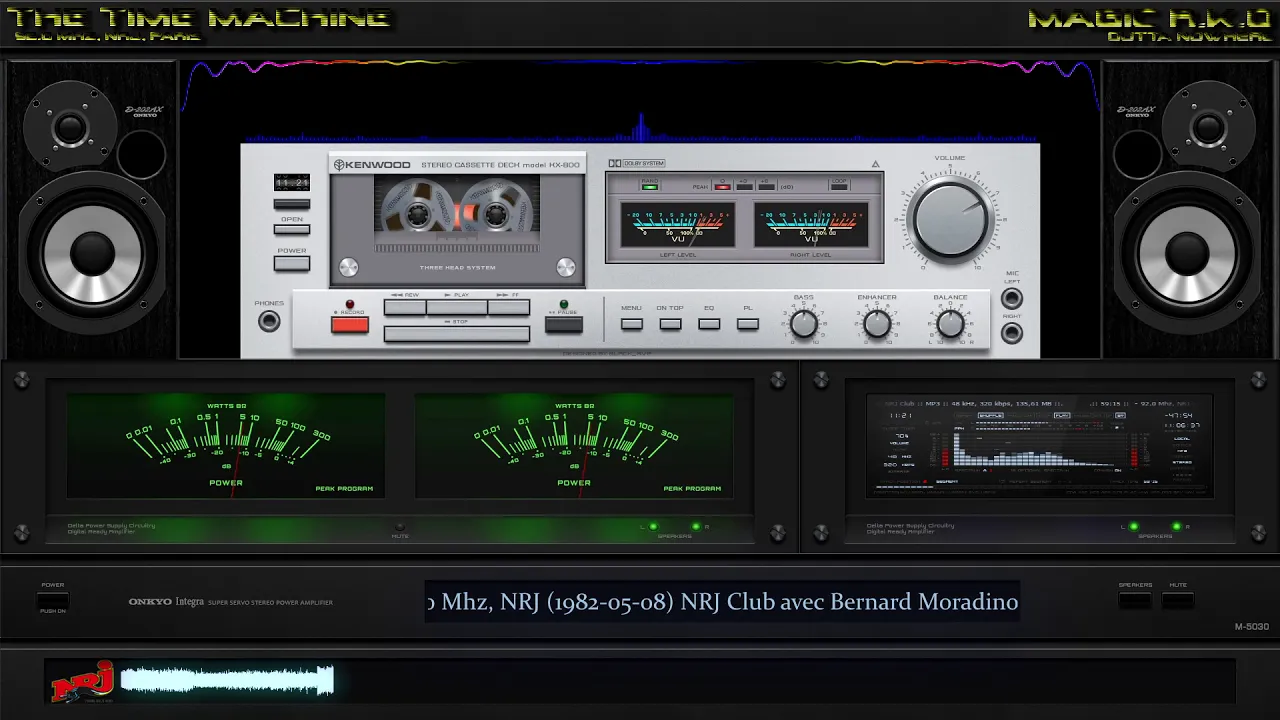
Task: Click the Dolby System logo
Action: click(x=636, y=163)
